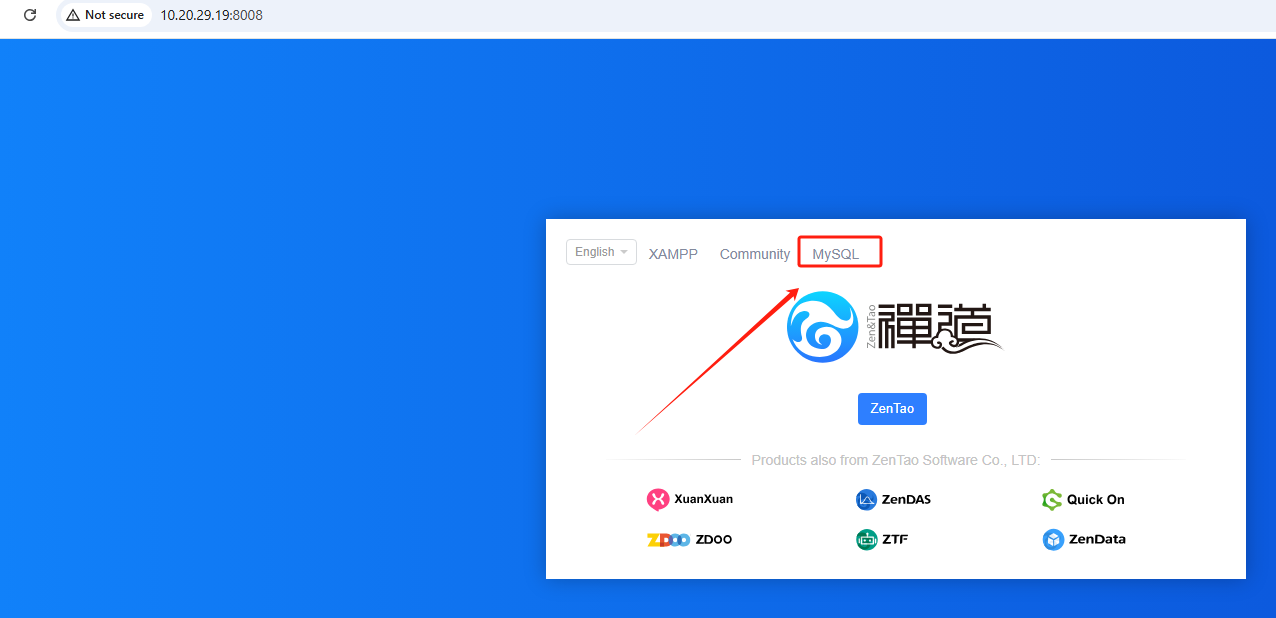Click the Not secure warning badge
The width and height of the screenshot is (1276, 618).
[105, 15]
